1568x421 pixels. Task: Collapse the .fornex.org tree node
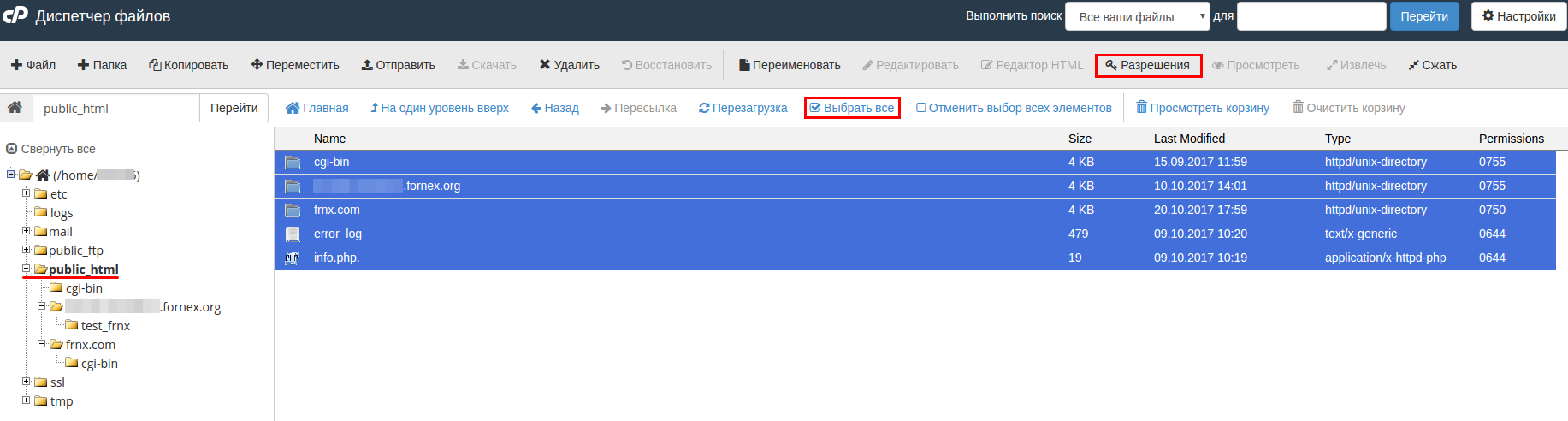click(x=42, y=305)
